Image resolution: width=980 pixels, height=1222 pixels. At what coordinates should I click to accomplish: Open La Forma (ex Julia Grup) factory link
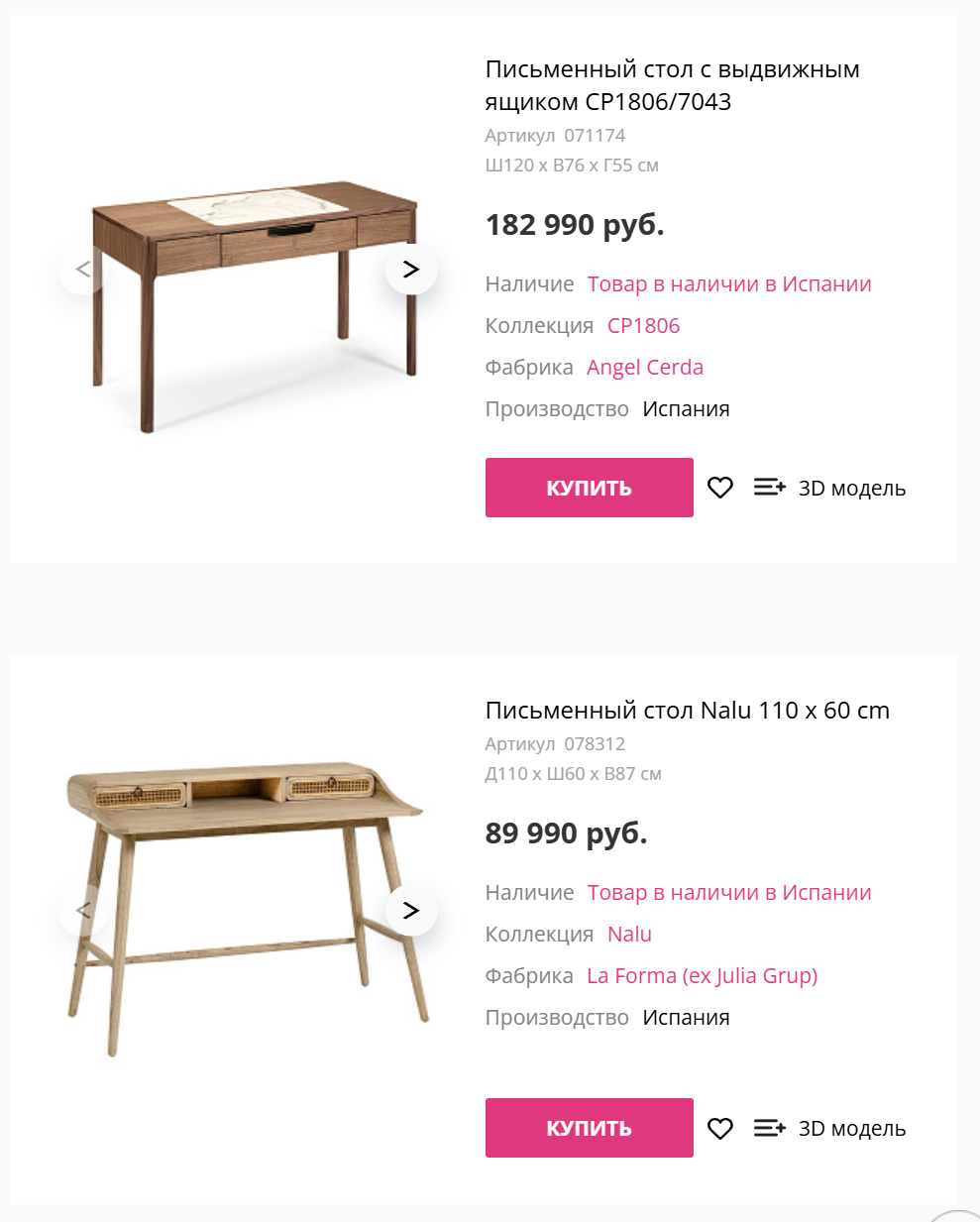pos(703,976)
